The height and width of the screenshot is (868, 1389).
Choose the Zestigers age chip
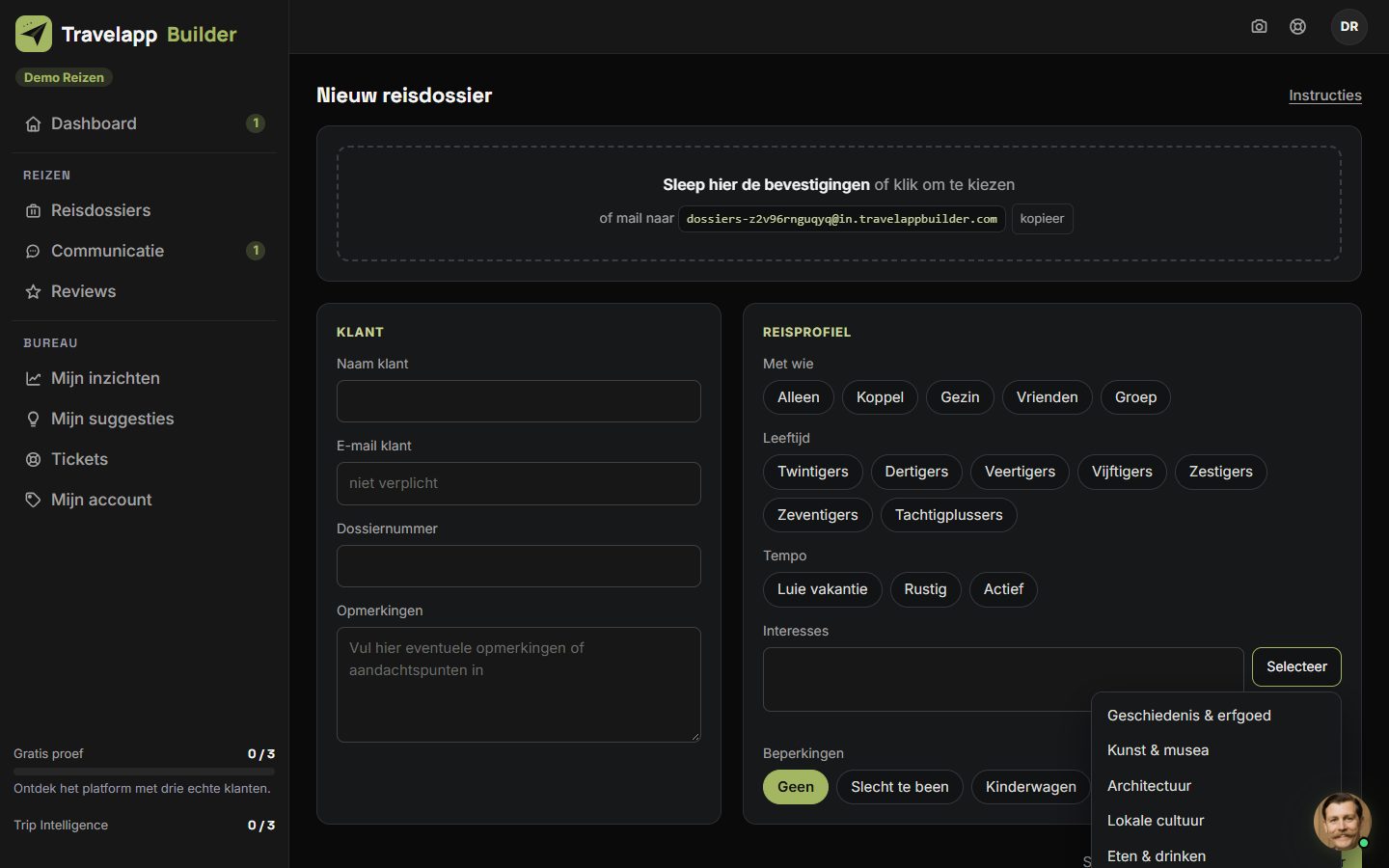tap(1221, 472)
